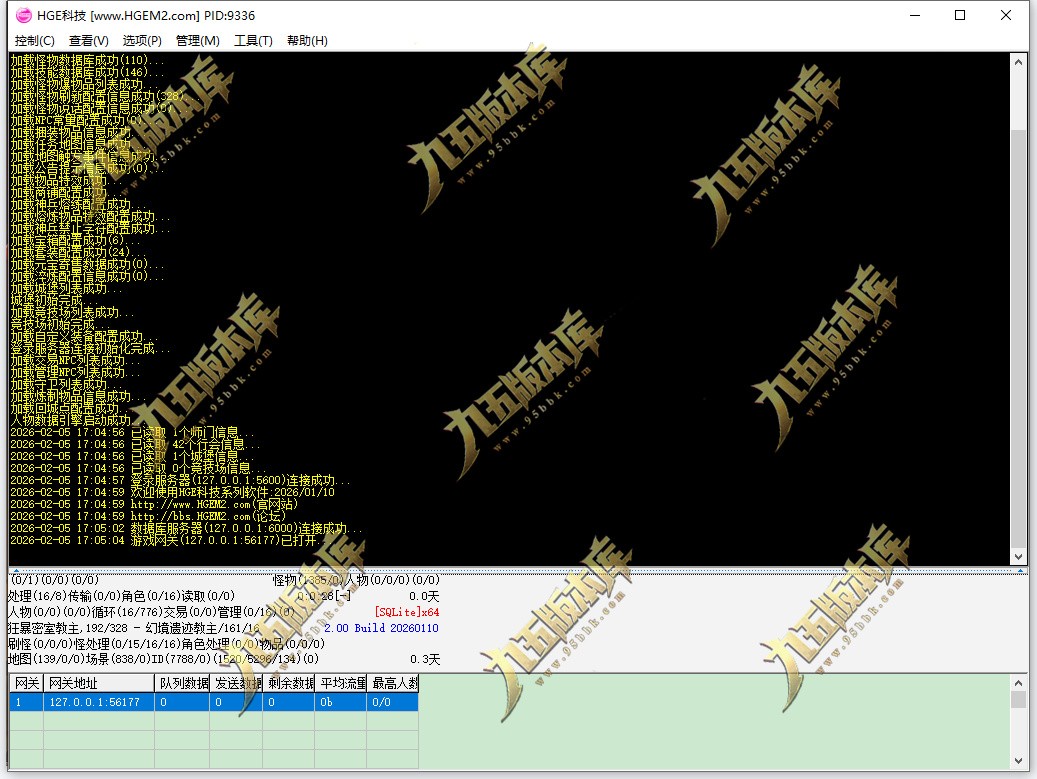Click the 2.00 Build 20260110 version text
The height and width of the screenshot is (779, 1037).
381,628
